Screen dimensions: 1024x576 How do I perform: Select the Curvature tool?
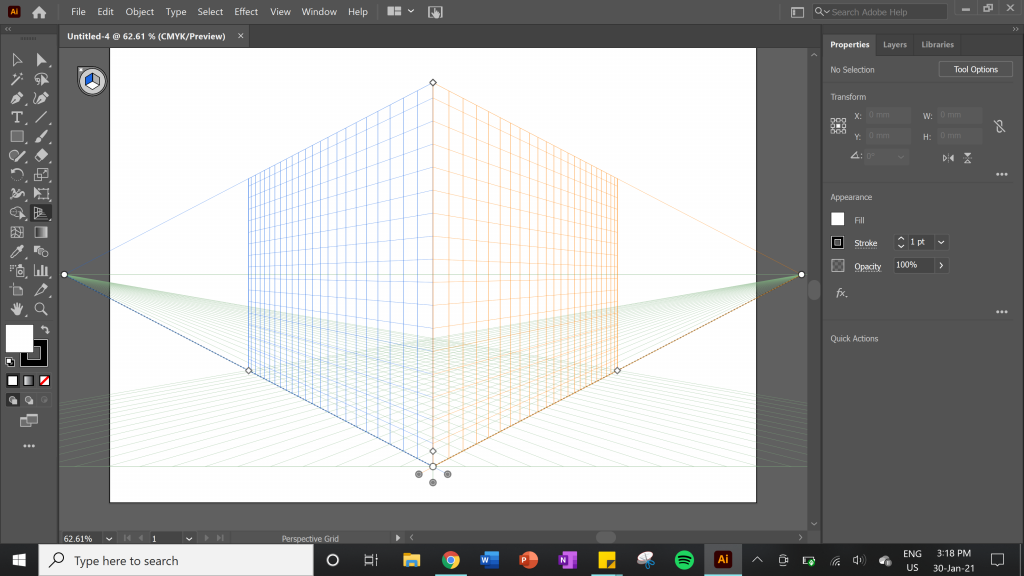click(x=41, y=99)
